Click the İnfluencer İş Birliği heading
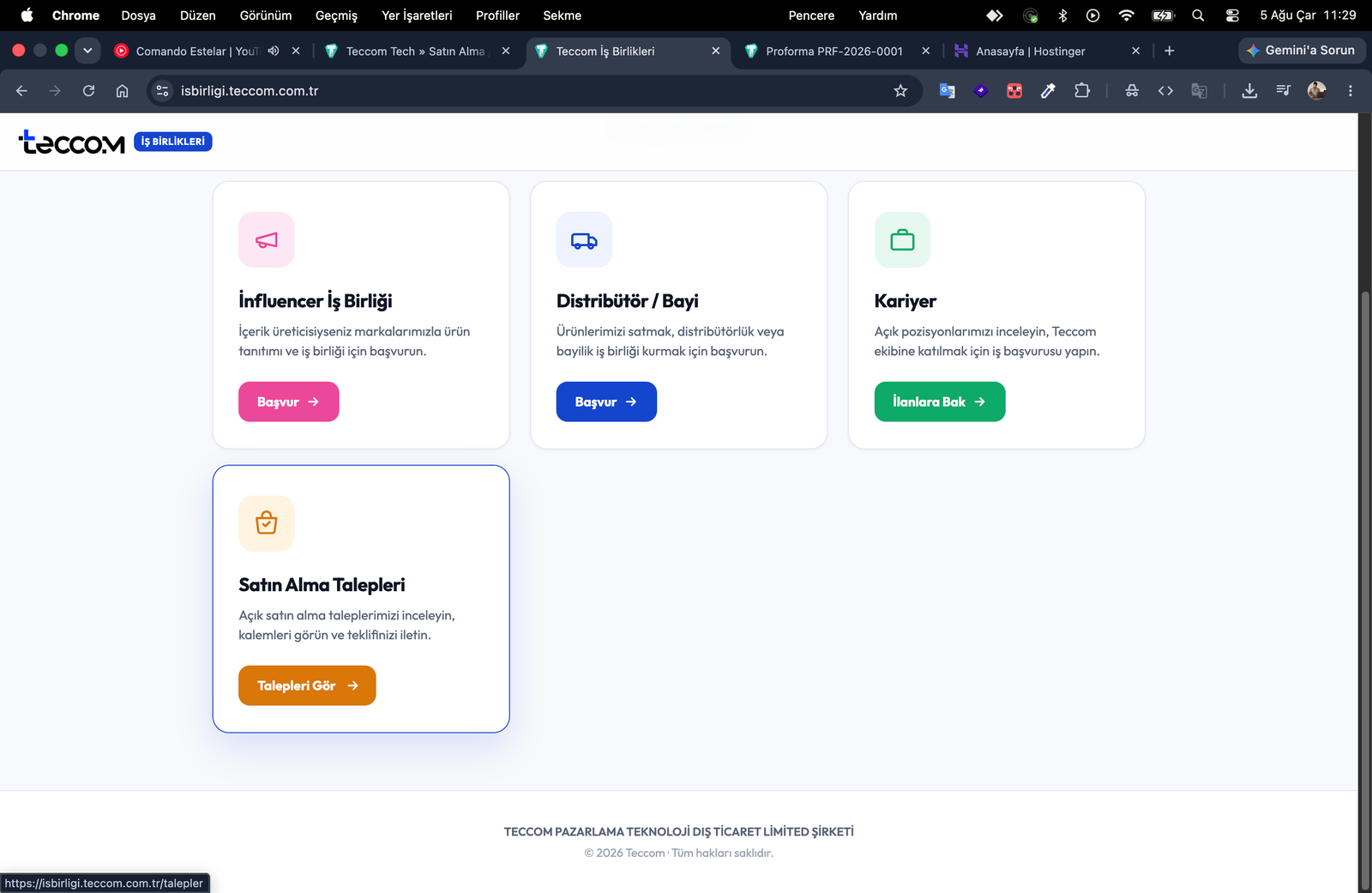This screenshot has width=1372, height=893. pos(316,301)
